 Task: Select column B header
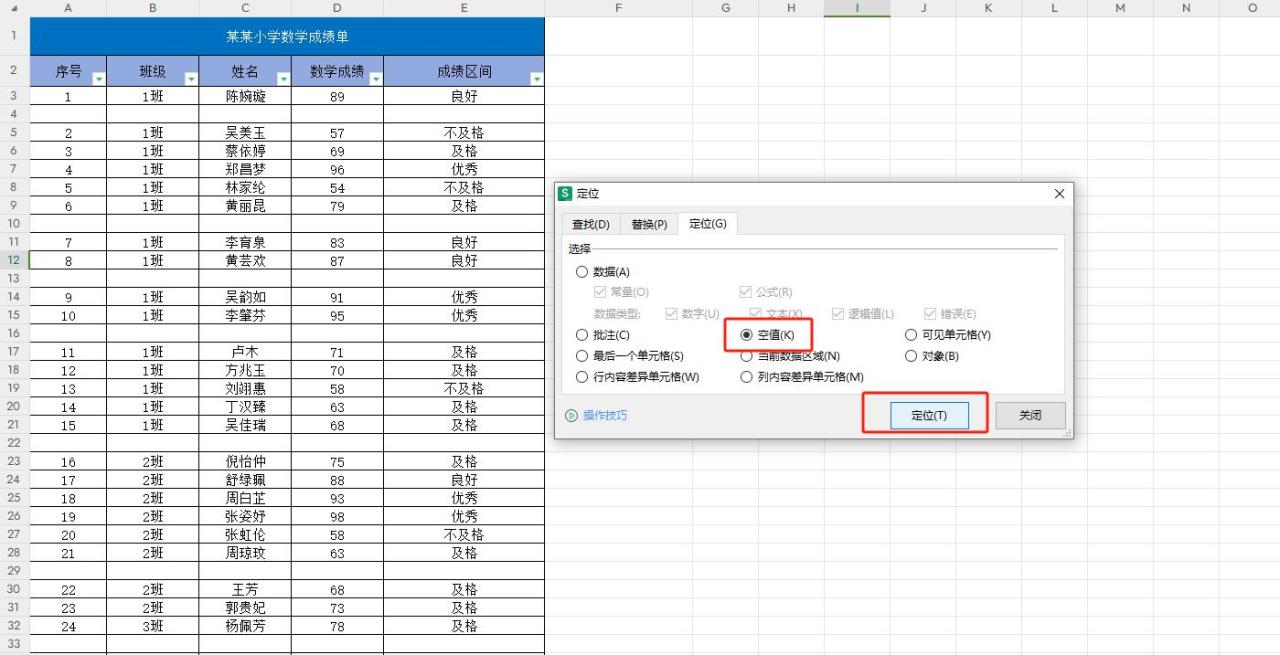(x=152, y=8)
